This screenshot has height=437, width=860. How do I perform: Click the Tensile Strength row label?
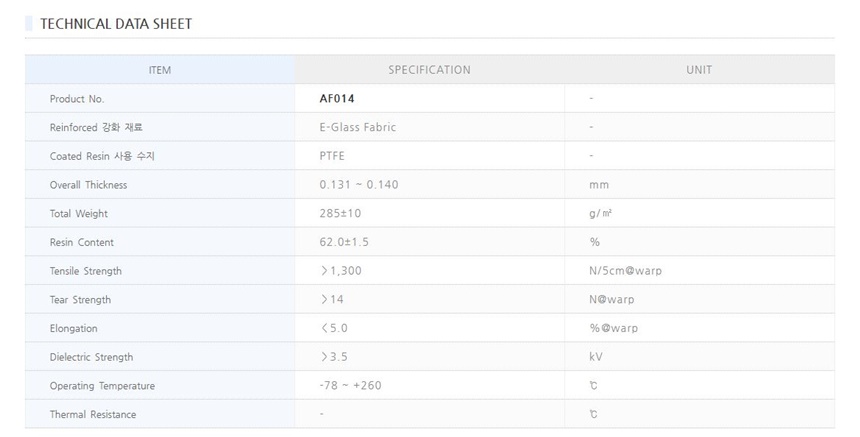pyautogui.click(x=86, y=271)
